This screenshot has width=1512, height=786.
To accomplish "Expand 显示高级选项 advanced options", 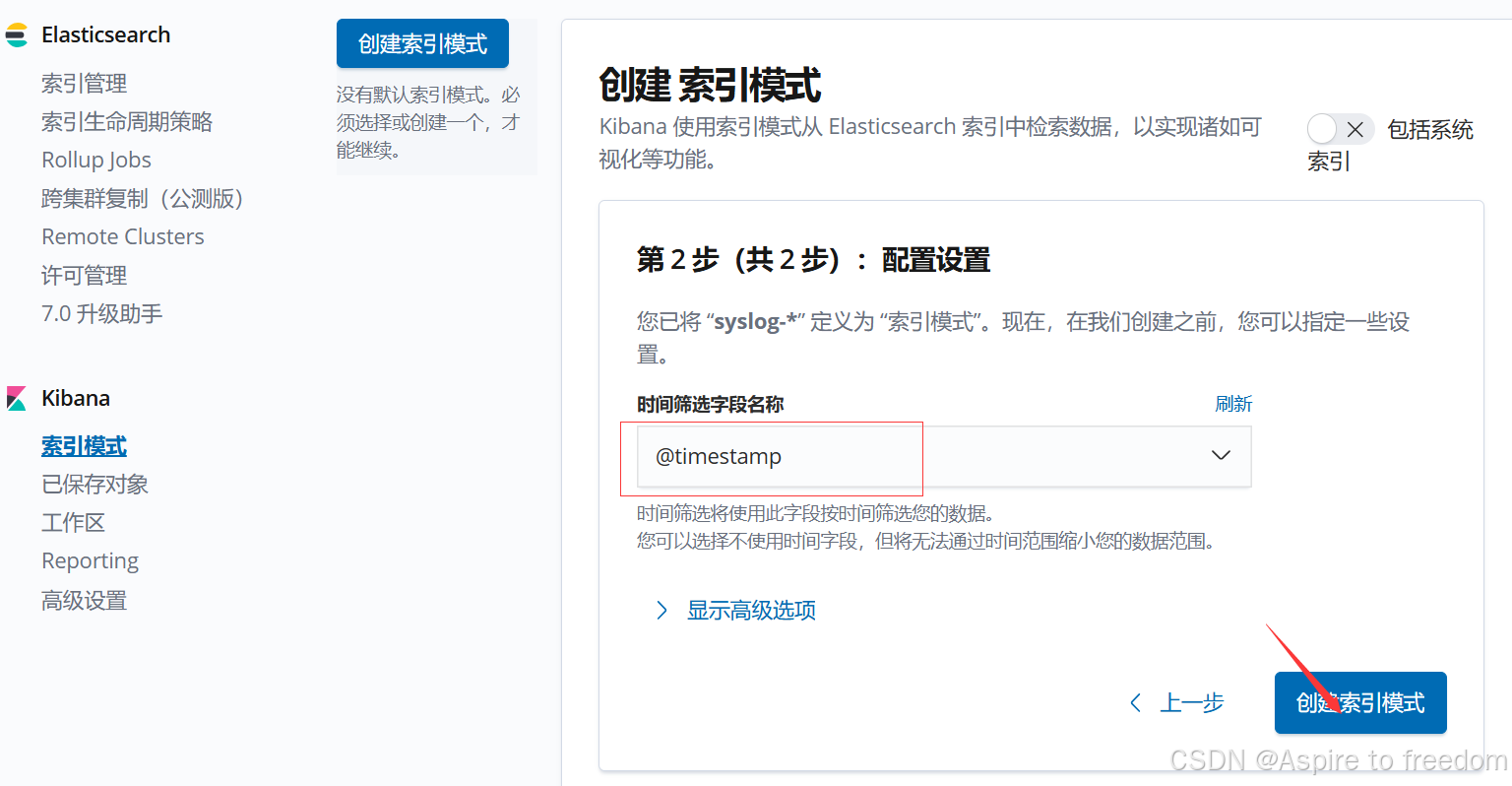I will coord(751,611).
